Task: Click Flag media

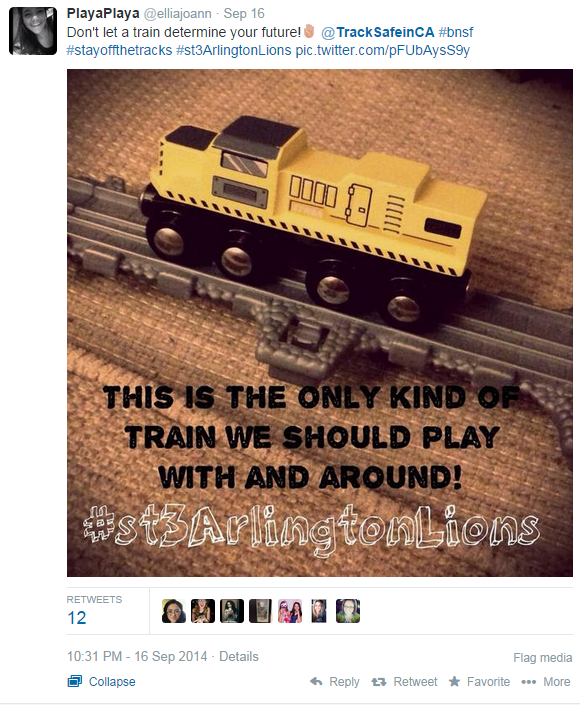Action: 543,658
